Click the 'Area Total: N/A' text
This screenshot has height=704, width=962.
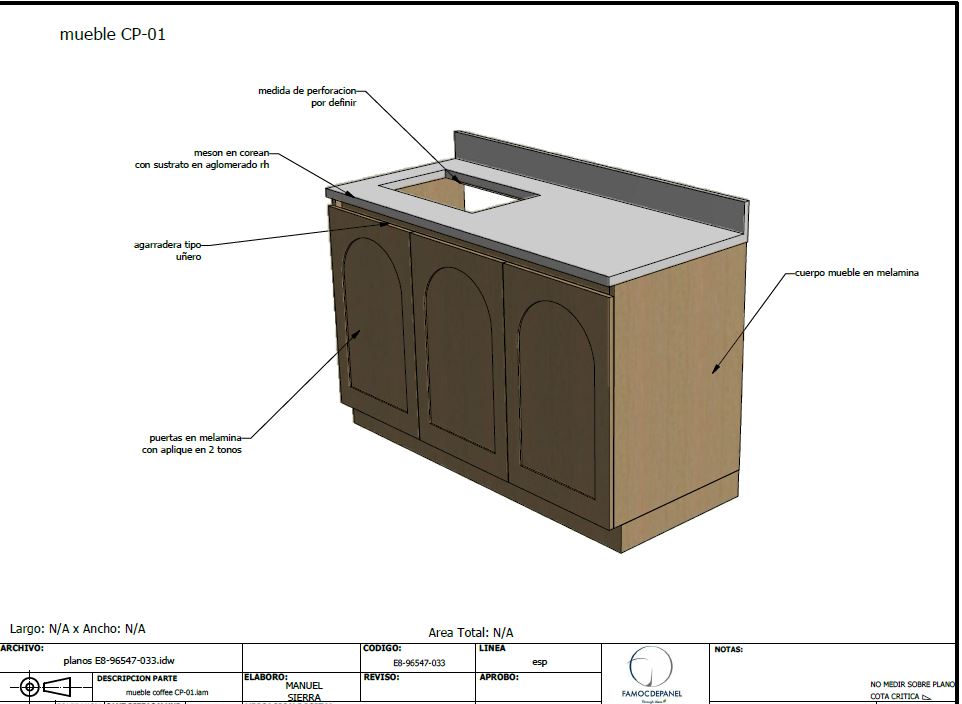[470, 632]
